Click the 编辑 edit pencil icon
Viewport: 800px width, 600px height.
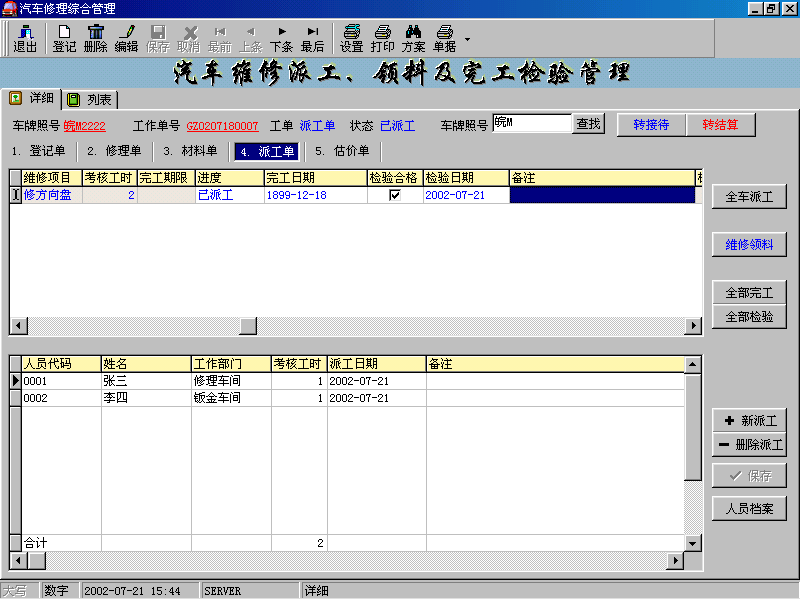click(x=126, y=38)
